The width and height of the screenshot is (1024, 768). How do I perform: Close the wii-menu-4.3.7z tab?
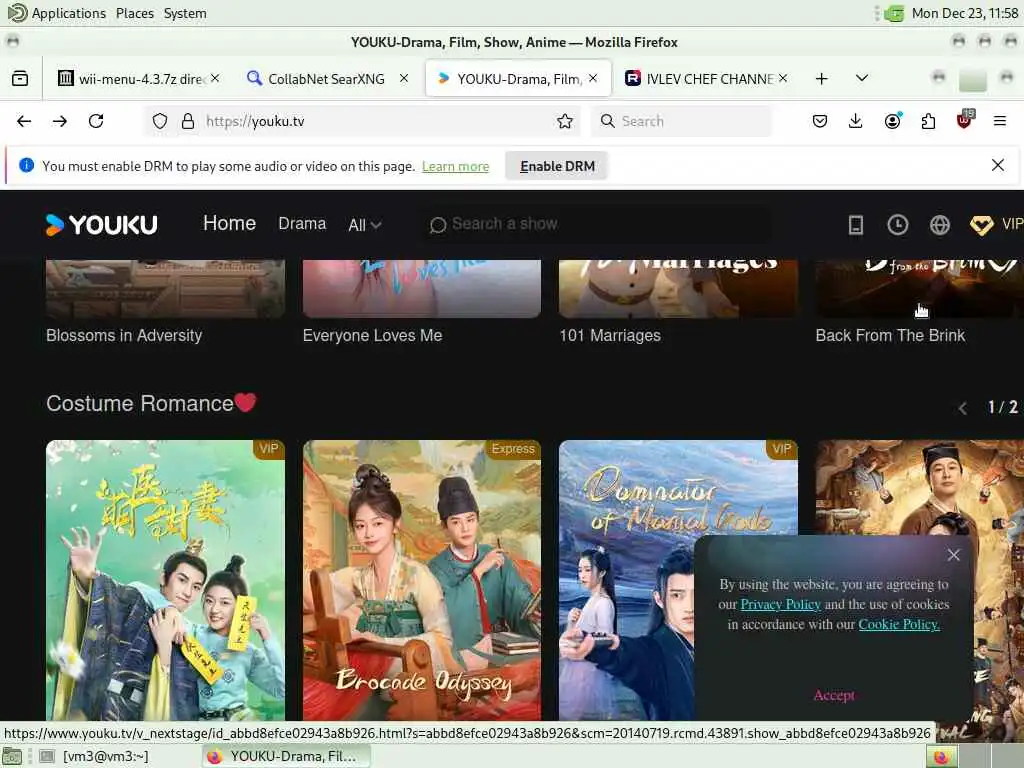pos(215,78)
